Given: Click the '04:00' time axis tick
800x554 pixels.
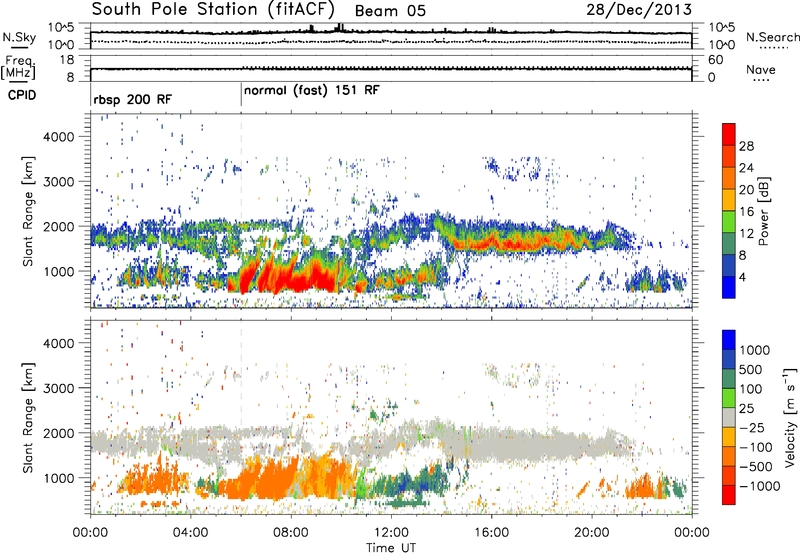Looking at the screenshot, I should pos(190,533).
